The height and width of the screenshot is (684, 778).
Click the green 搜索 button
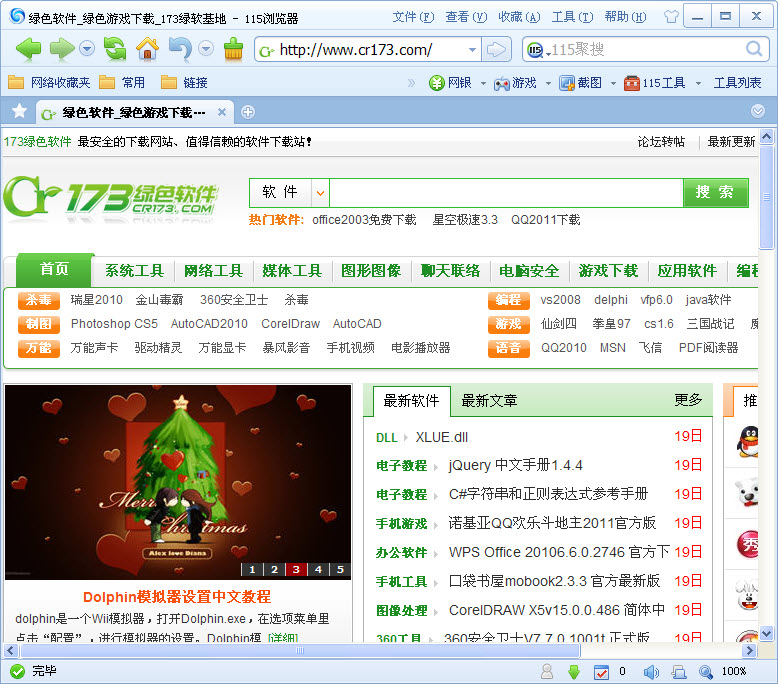715,192
